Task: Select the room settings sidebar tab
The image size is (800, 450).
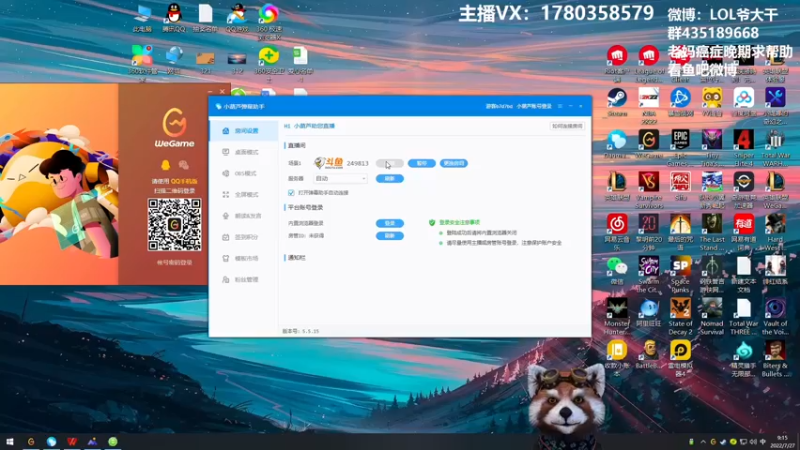Action: click(244, 131)
